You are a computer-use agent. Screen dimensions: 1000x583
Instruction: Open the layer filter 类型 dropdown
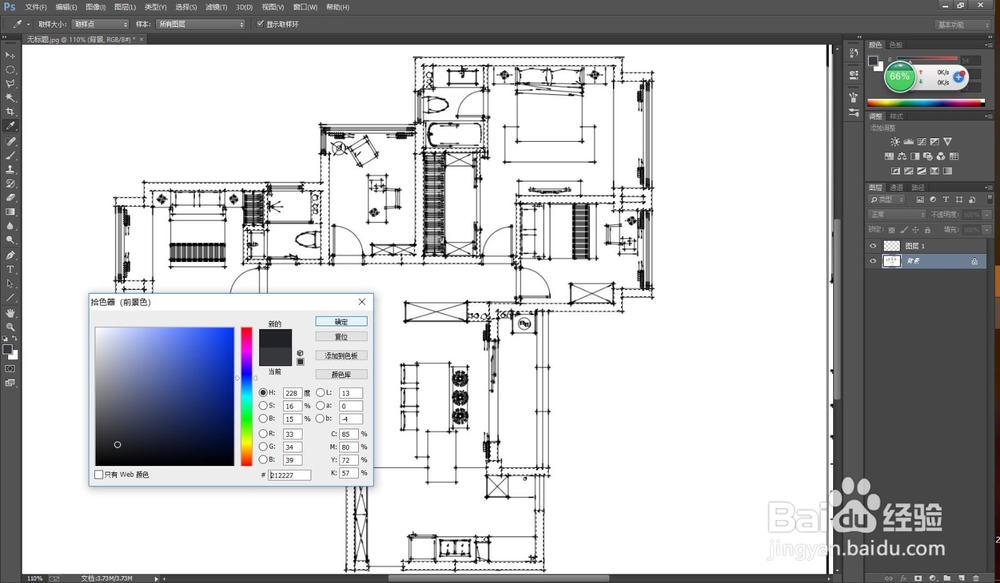pos(887,200)
